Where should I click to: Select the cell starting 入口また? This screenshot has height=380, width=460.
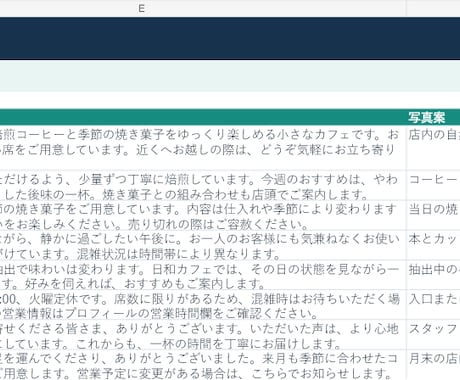click(433, 305)
